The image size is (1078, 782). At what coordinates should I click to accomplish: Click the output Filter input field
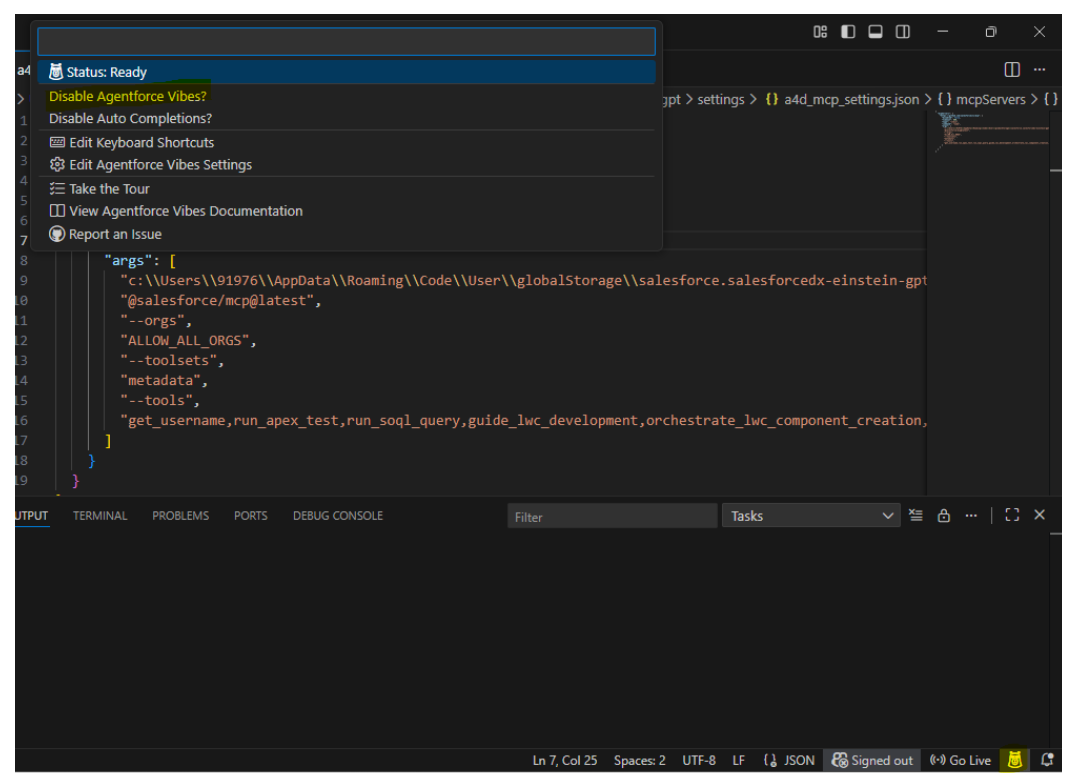point(611,517)
